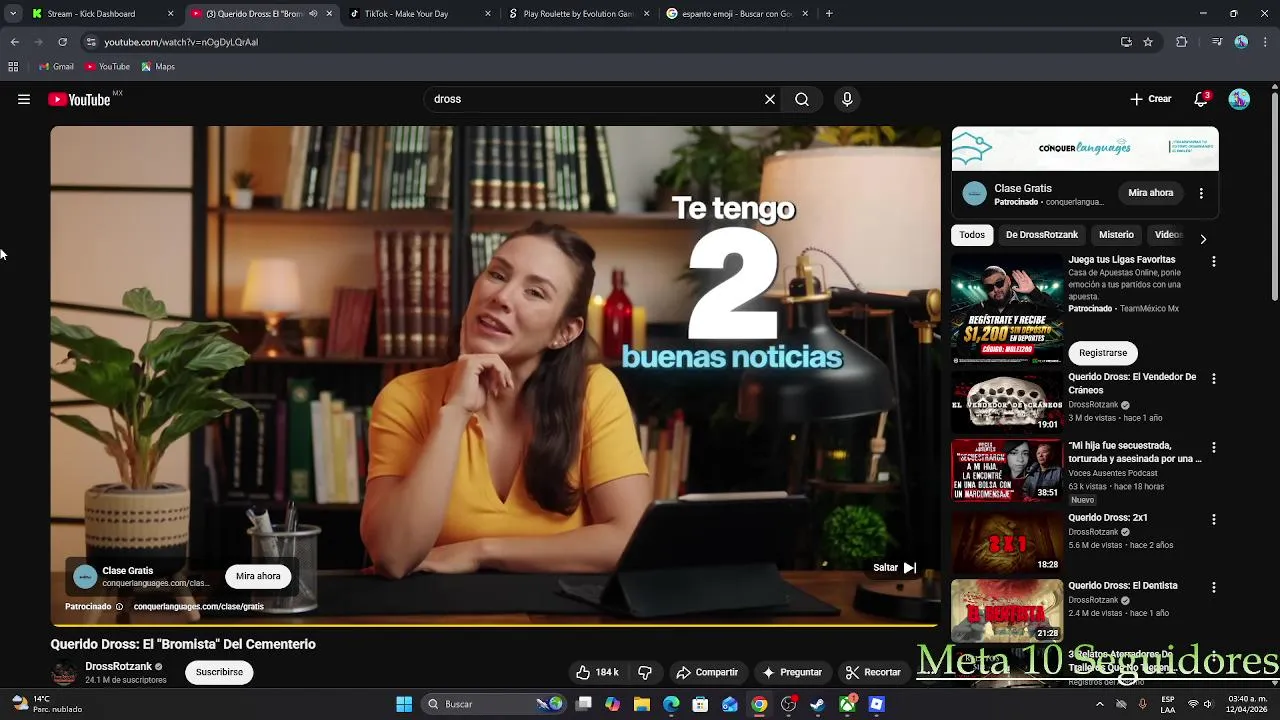Open options for Mi hija fue secuestrada video
This screenshot has height=720, width=1280.
1214,447
